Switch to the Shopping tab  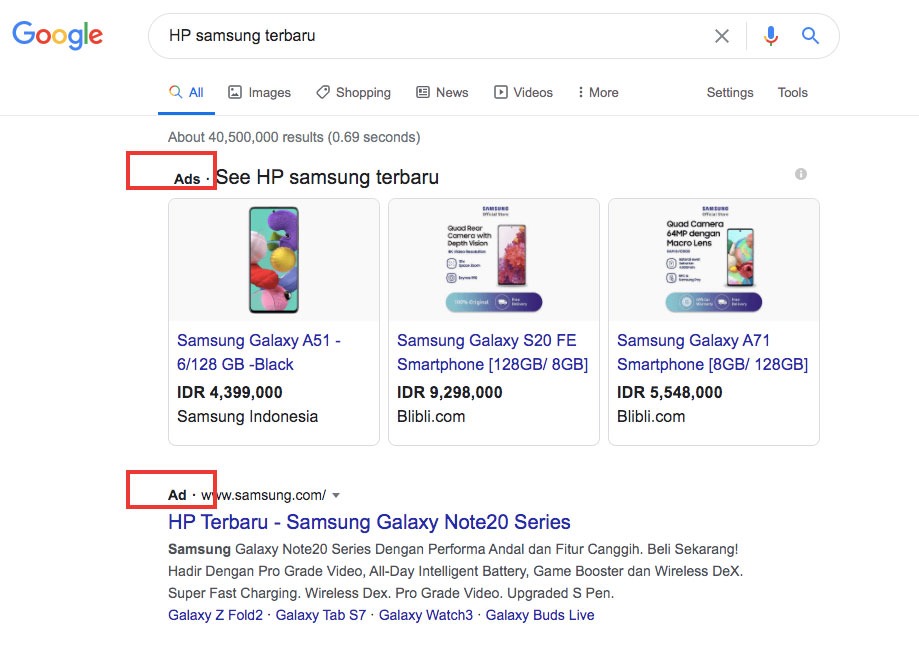pos(353,93)
